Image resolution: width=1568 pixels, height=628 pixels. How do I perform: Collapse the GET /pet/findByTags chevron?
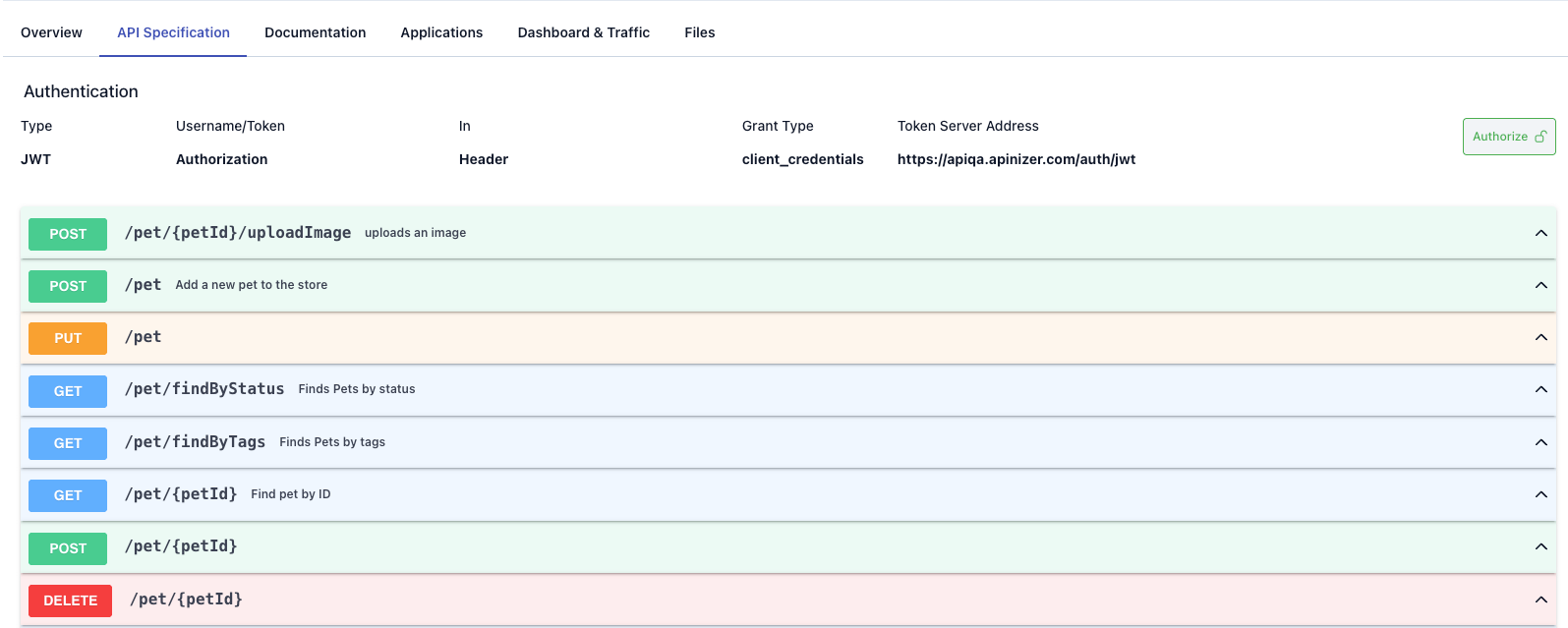pyautogui.click(x=1540, y=442)
